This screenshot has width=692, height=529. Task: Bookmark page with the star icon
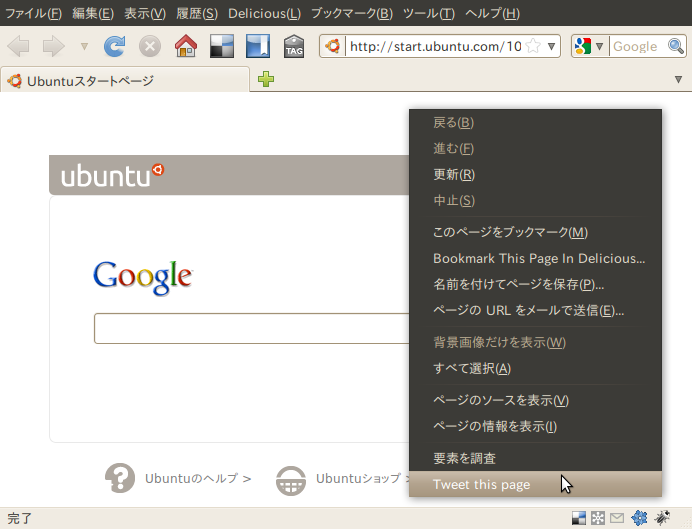(x=533, y=46)
